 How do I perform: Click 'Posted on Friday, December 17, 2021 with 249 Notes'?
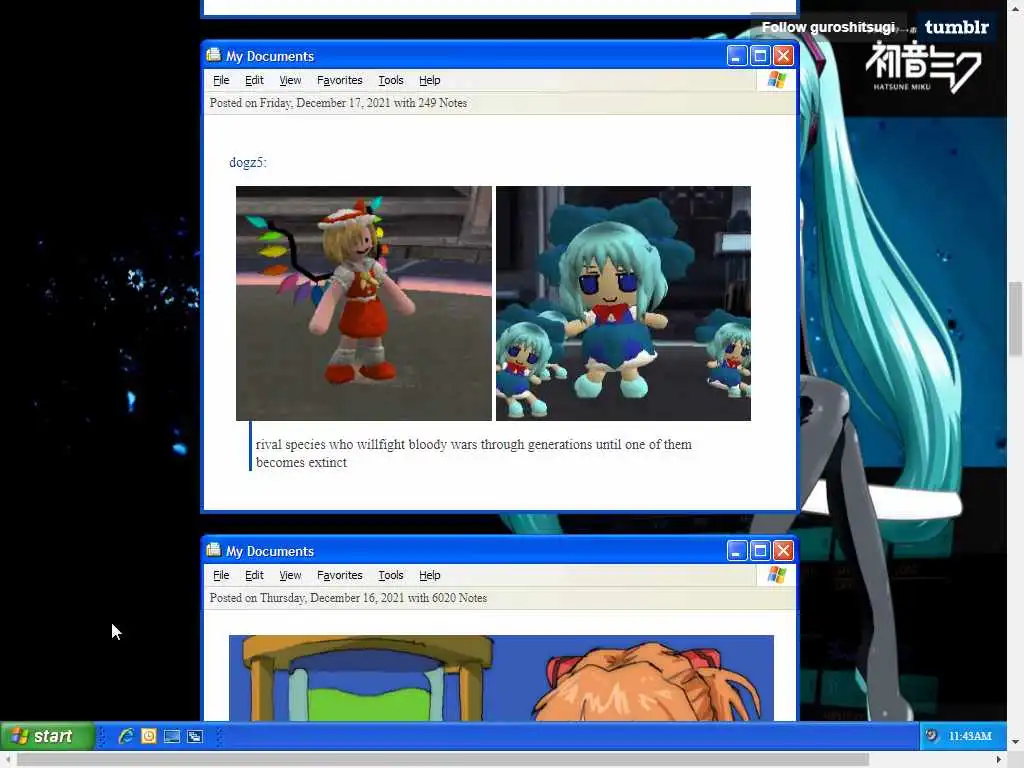click(338, 103)
